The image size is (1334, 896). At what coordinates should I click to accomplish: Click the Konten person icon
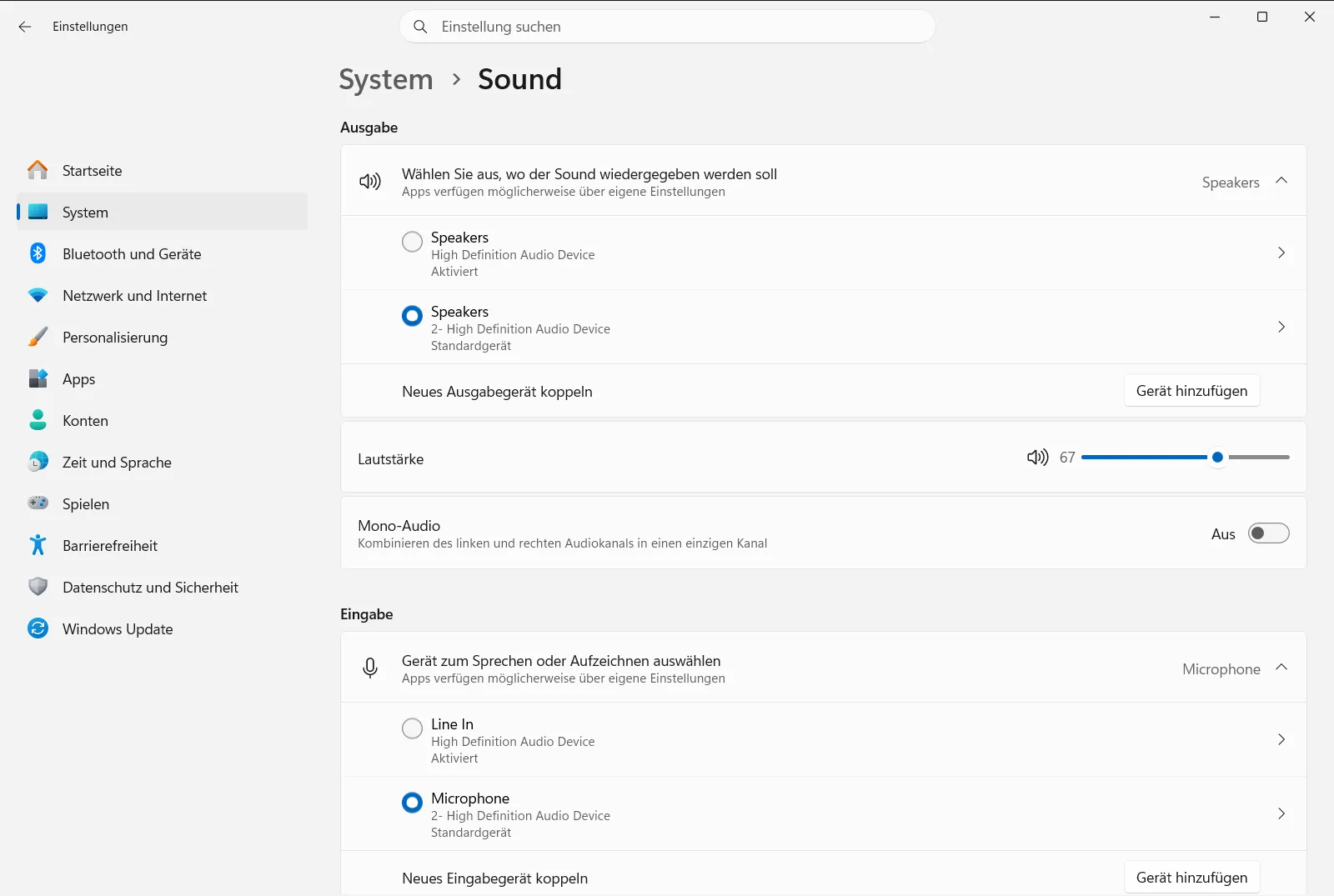point(38,420)
